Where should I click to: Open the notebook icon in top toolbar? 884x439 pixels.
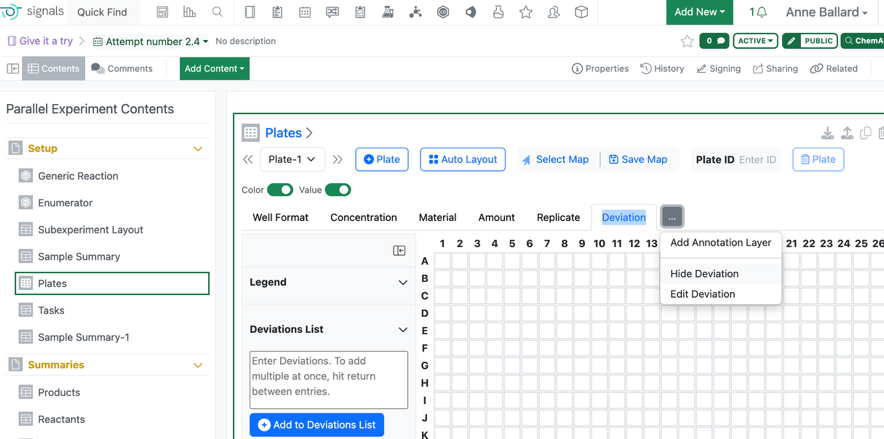pos(250,12)
